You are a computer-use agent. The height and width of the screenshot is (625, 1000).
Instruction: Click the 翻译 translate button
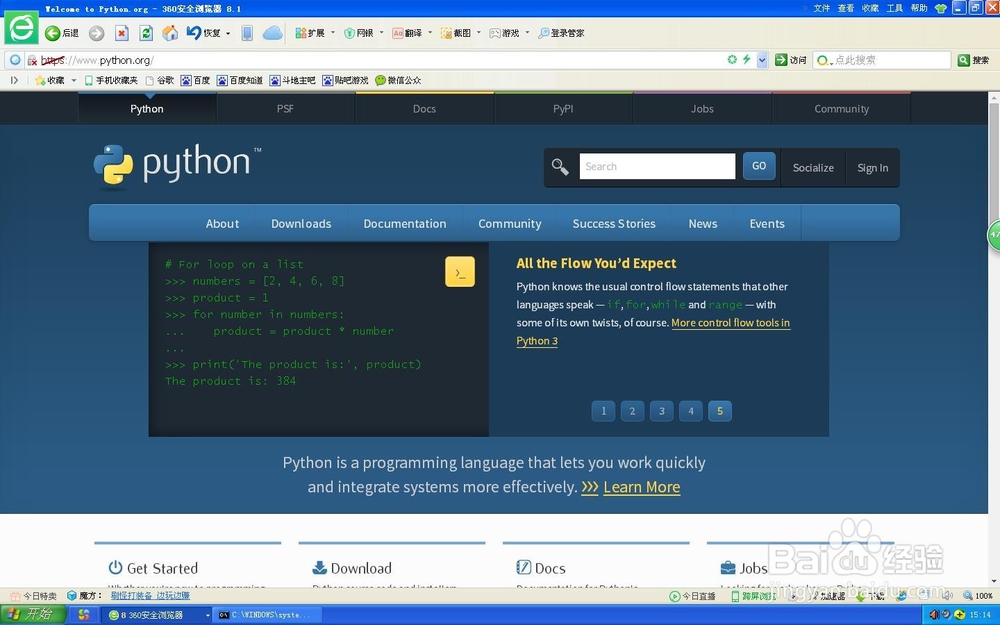[x=407, y=33]
